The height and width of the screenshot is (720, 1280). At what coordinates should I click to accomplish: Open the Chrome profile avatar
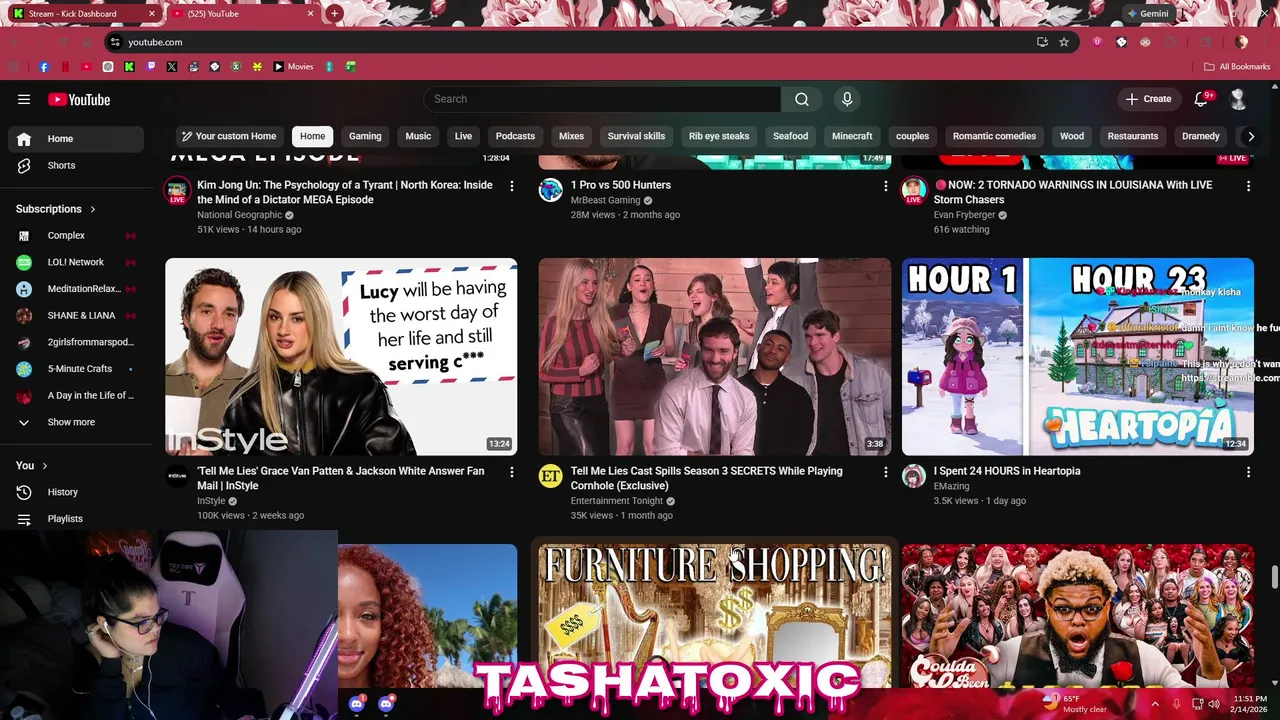tap(1242, 42)
